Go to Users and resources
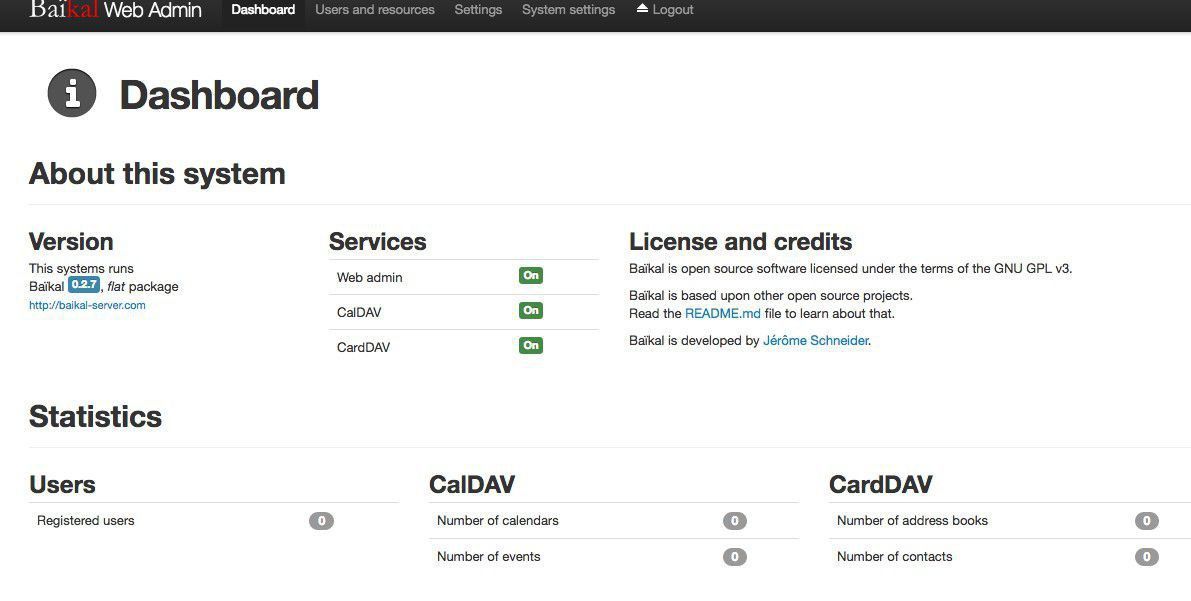 pyautogui.click(x=375, y=10)
